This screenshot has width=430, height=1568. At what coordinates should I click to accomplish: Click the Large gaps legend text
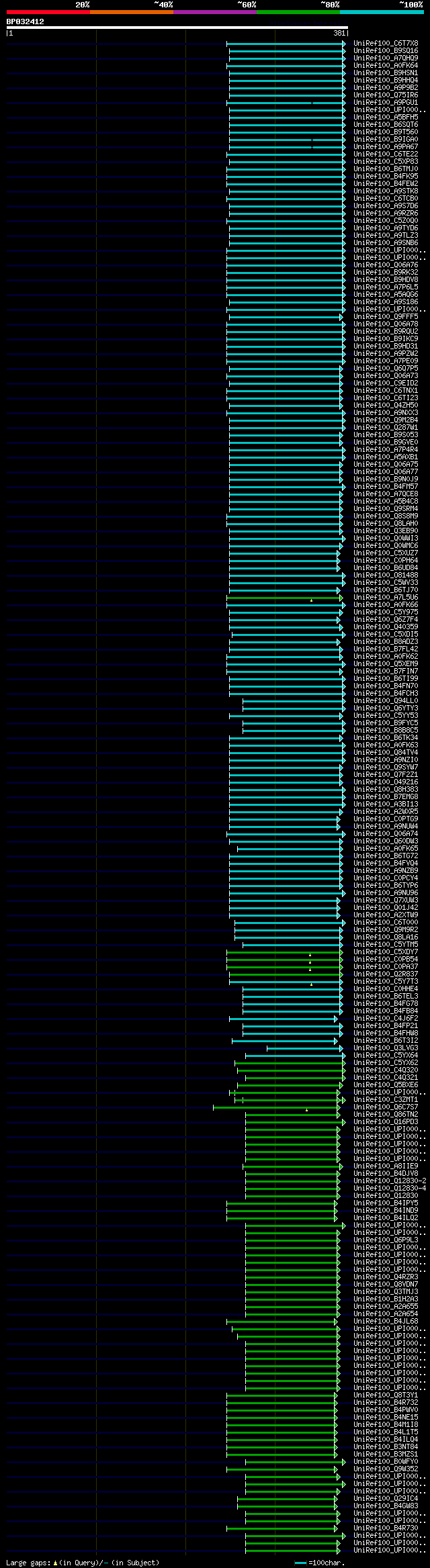[83, 1563]
